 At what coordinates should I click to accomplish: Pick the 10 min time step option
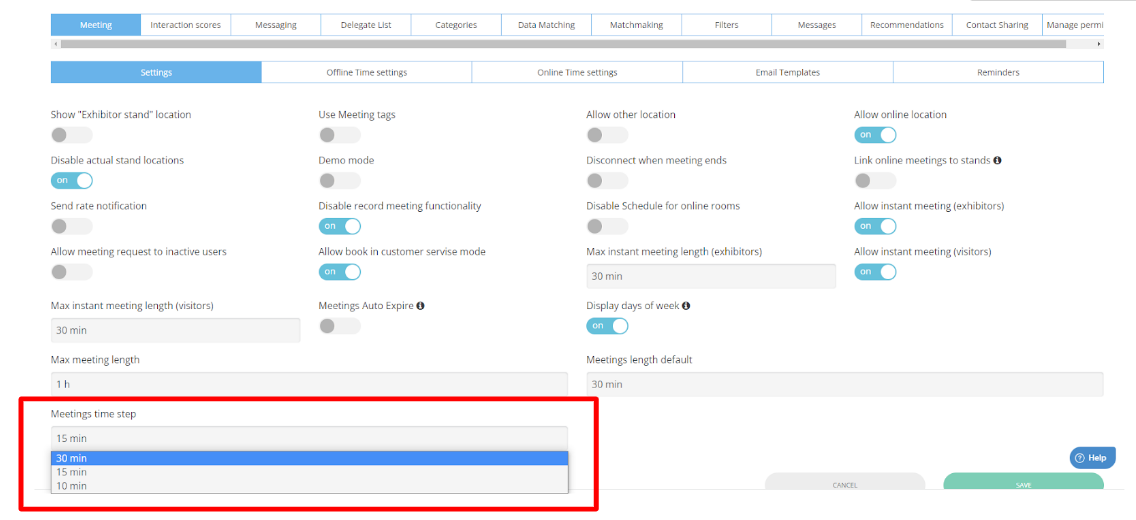[309, 485]
